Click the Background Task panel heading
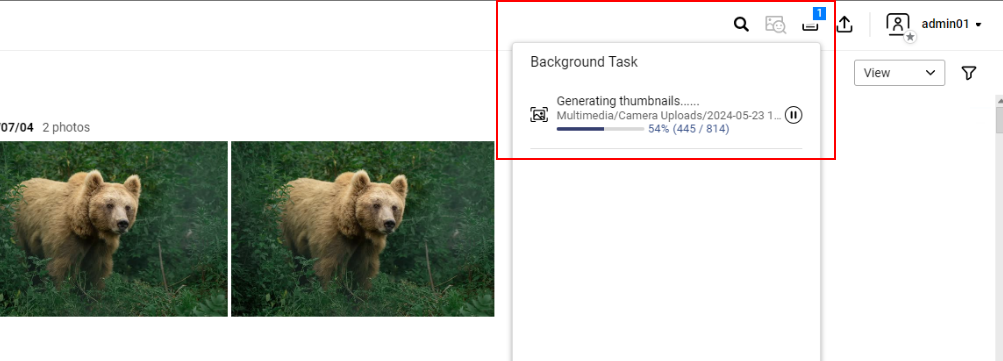 (584, 62)
